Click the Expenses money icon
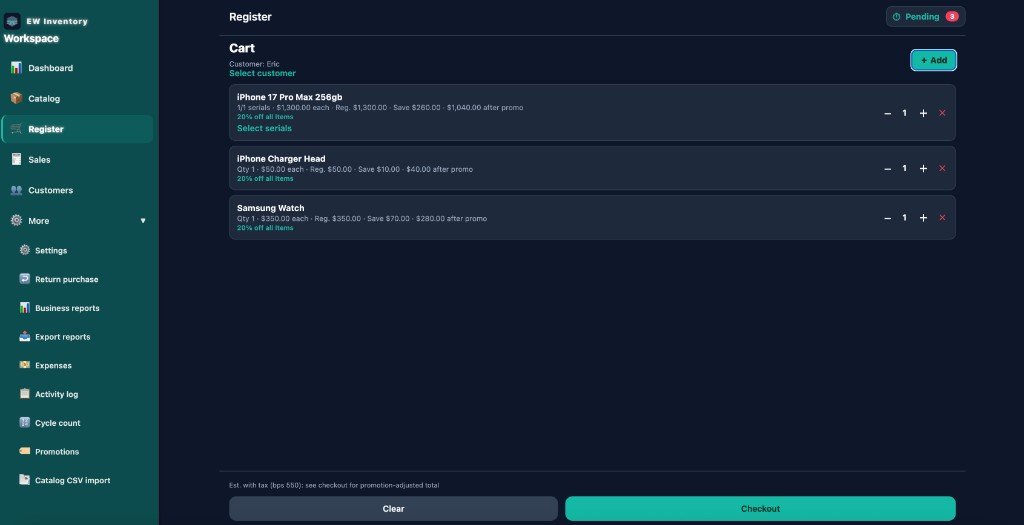1024x525 pixels. pyautogui.click(x=25, y=365)
